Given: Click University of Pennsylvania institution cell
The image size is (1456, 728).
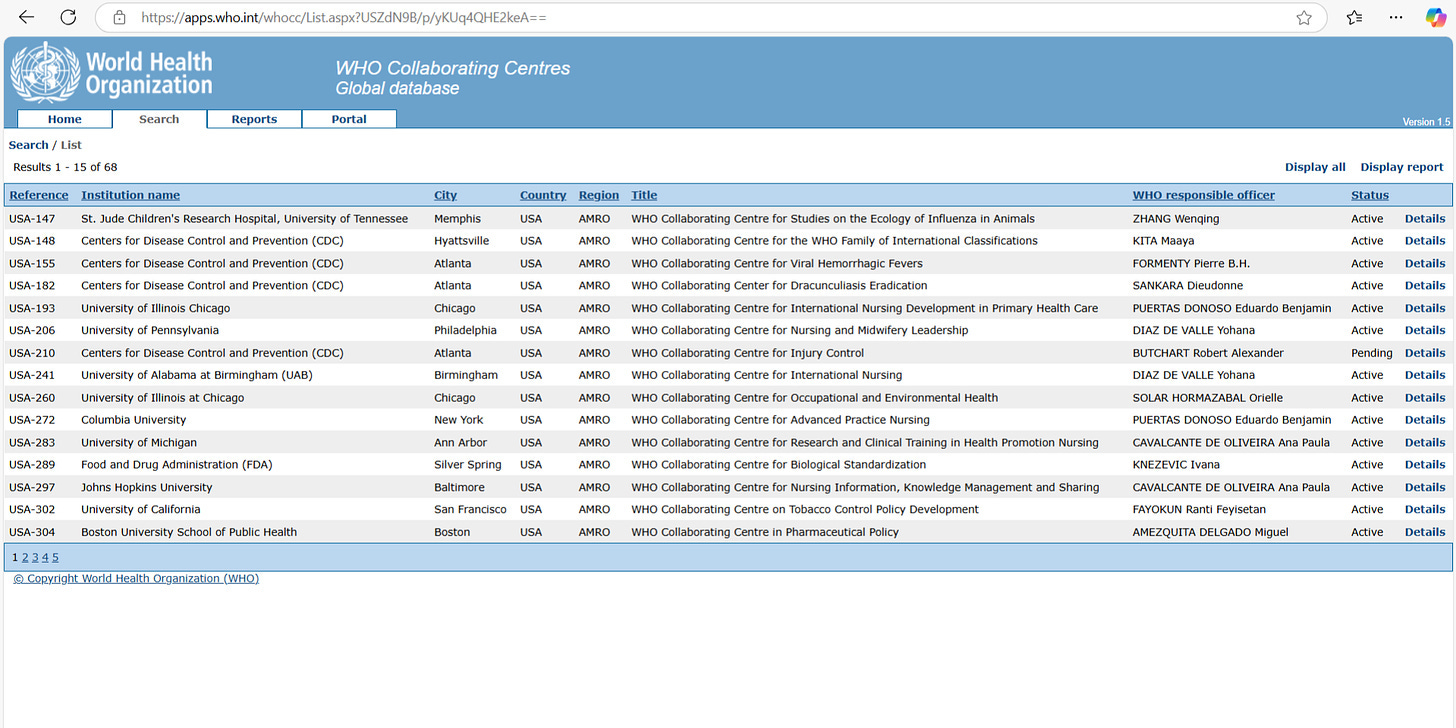Looking at the screenshot, I should [150, 331].
